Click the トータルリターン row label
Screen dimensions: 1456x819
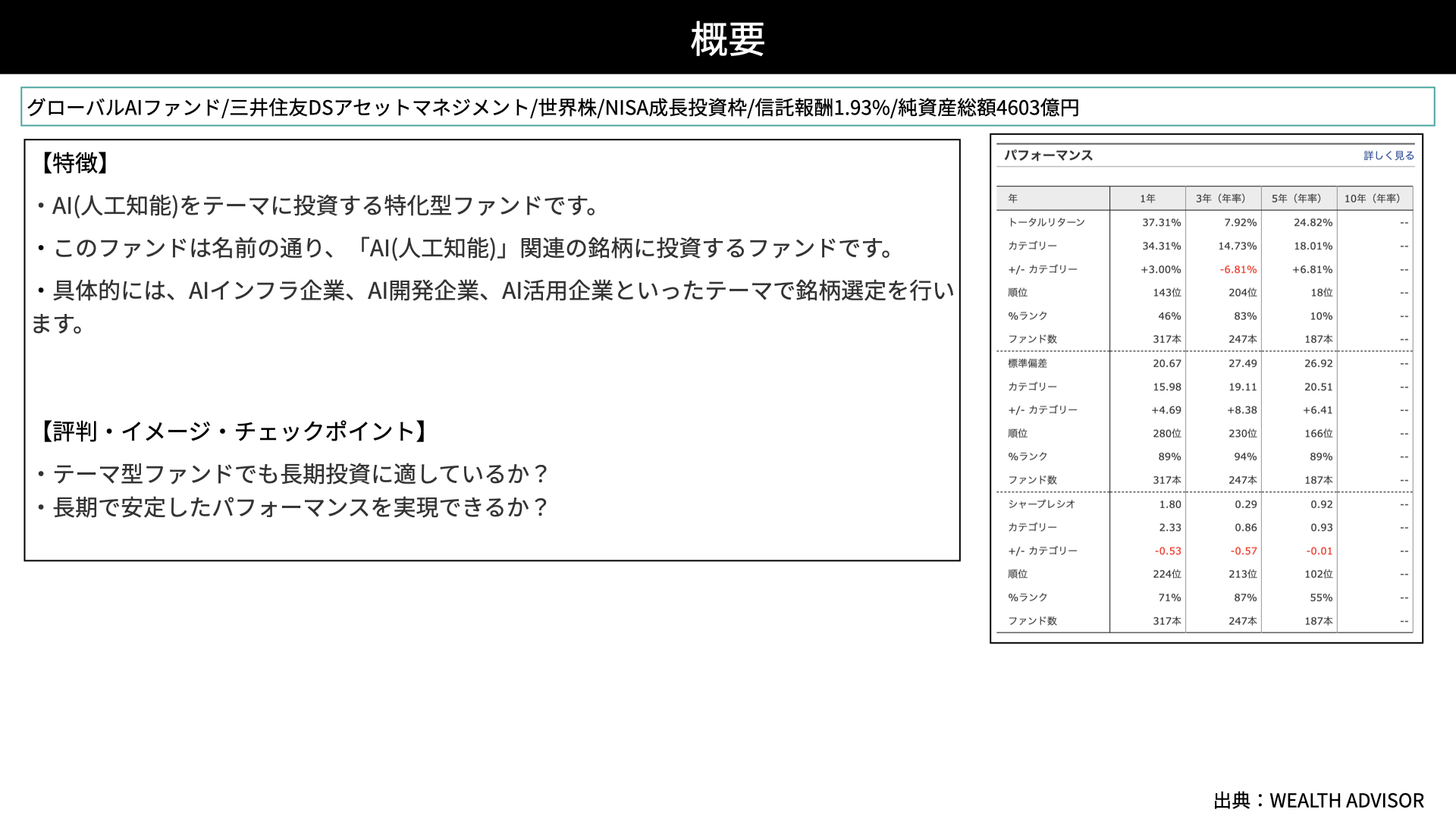click(1046, 222)
